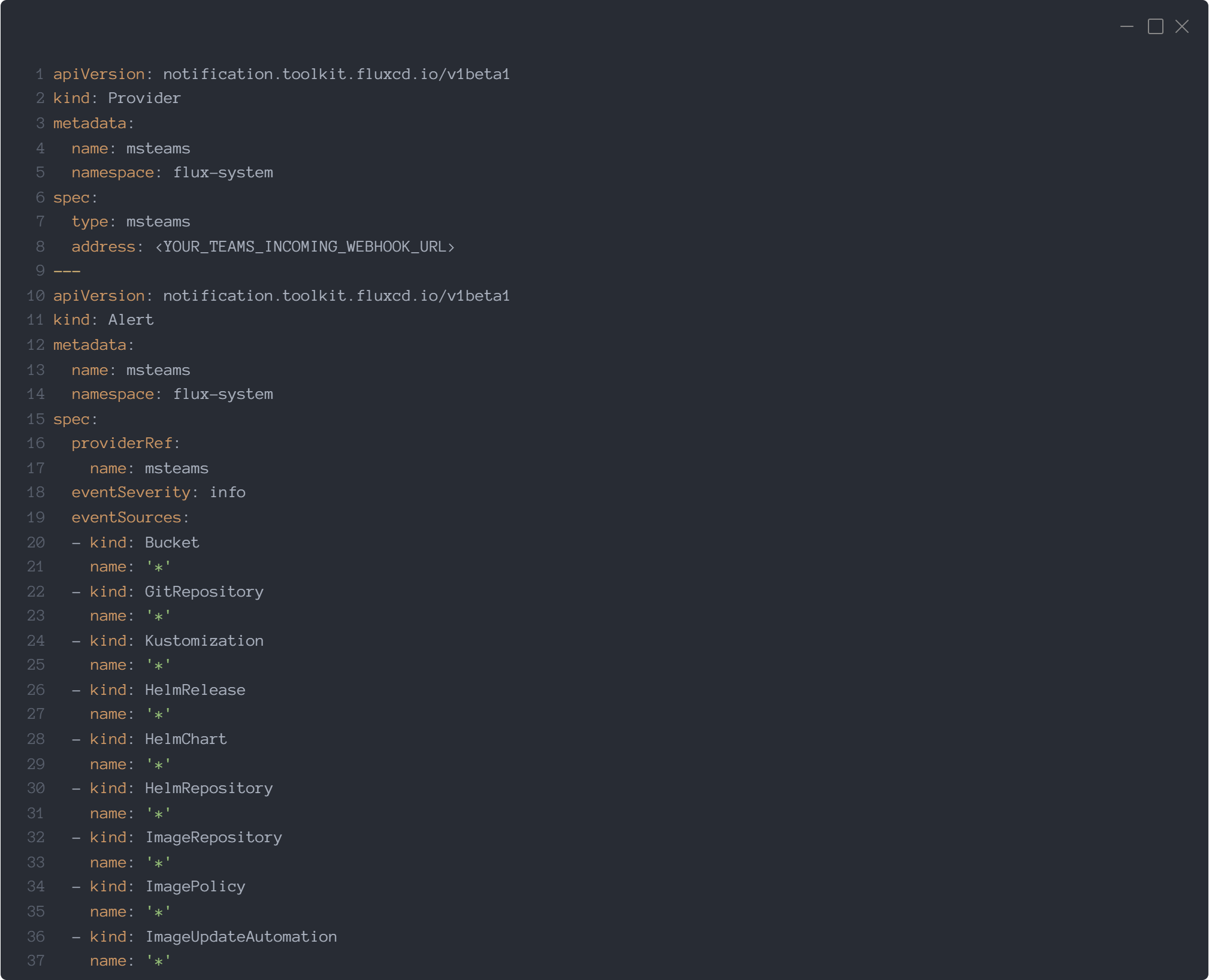Click the minimize window icon
This screenshot has width=1209, height=980.
[x=1126, y=26]
